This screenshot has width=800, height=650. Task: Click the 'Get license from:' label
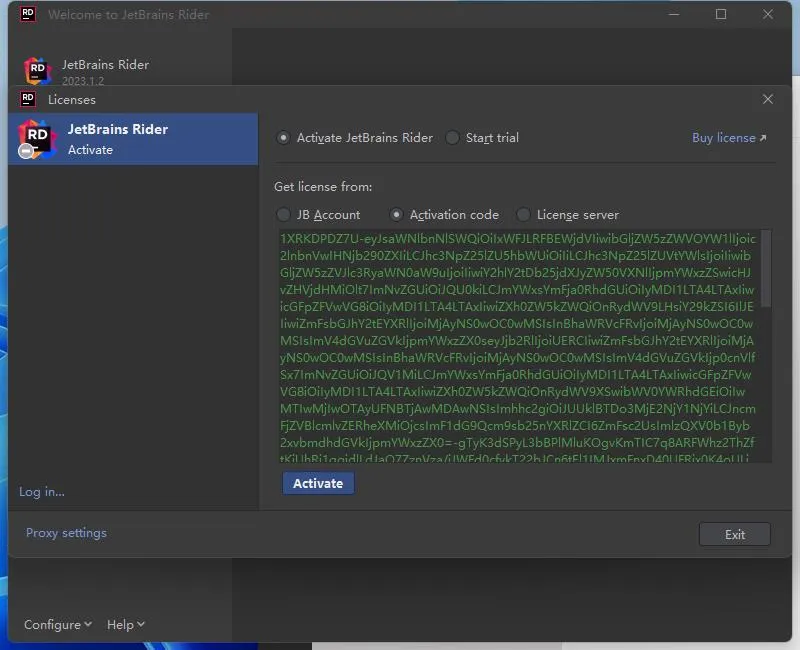pos(323,187)
